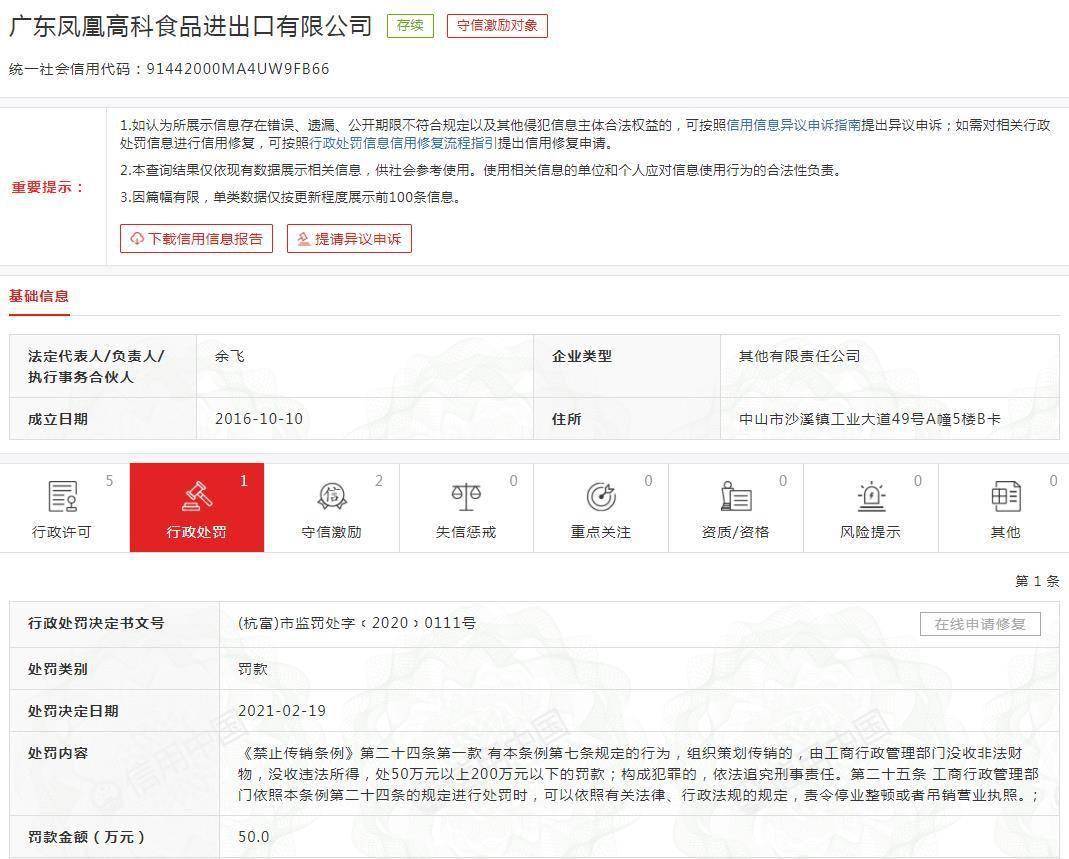The image size is (1069, 859).
Task: Click the 失信惩戒 scales icon
Action: point(466,496)
